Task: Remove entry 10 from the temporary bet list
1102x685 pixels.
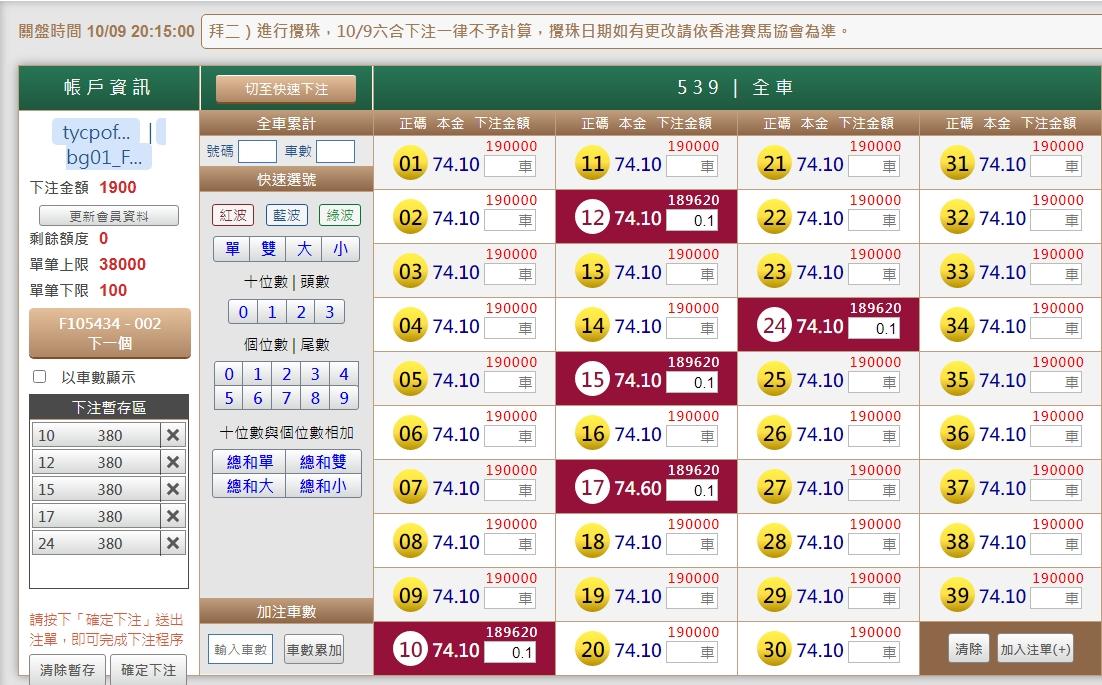Action: tap(173, 435)
